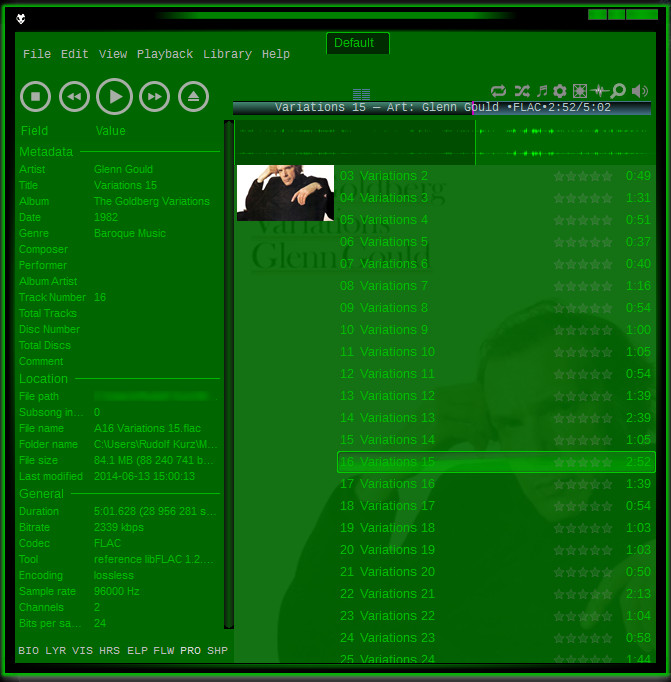Select track 24 Variations 23
This screenshot has height=682, width=671.
[x=496, y=638]
